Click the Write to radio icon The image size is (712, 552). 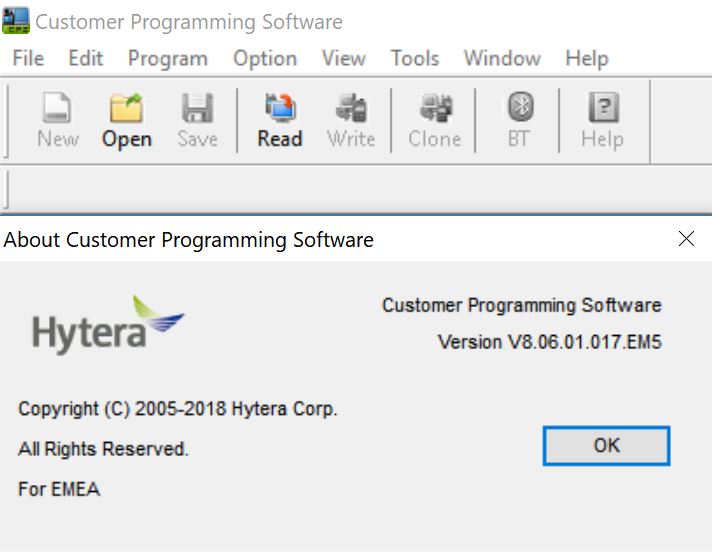click(351, 120)
